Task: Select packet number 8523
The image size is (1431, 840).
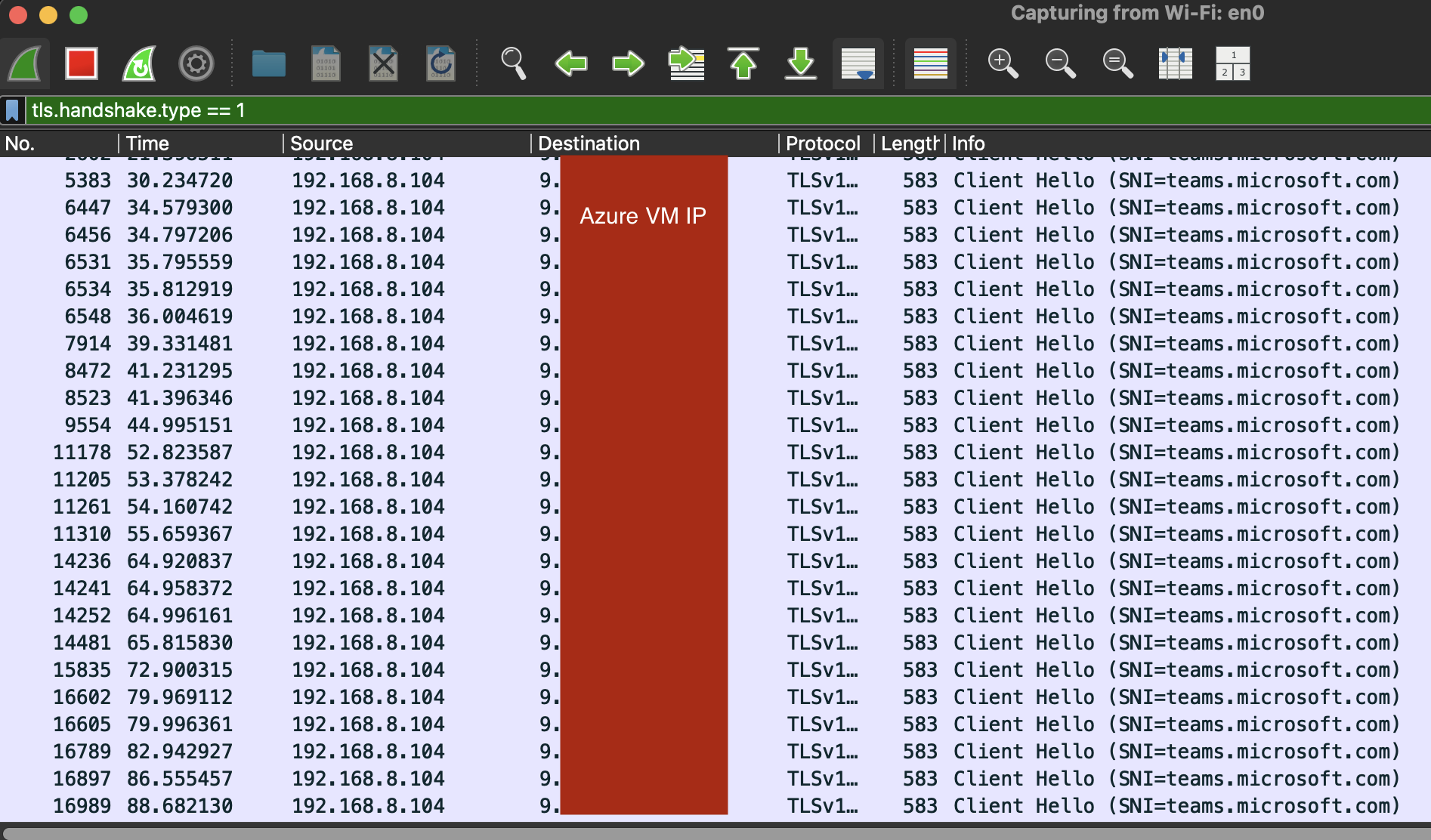Action: coord(715,398)
